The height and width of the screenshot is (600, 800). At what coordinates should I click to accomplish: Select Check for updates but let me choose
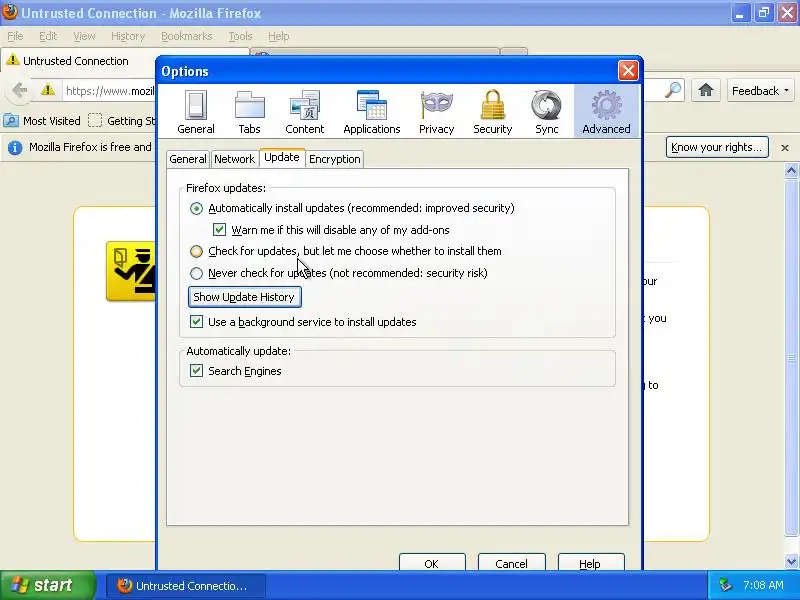pos(196,252)
